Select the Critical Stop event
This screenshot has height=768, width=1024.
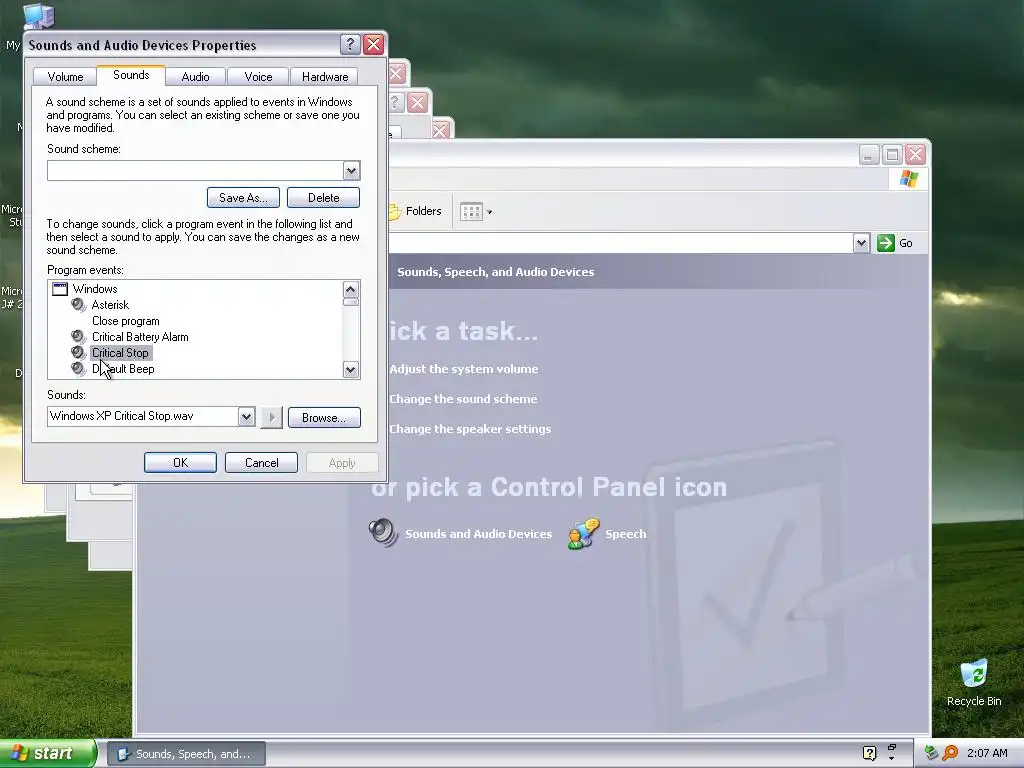120,353
